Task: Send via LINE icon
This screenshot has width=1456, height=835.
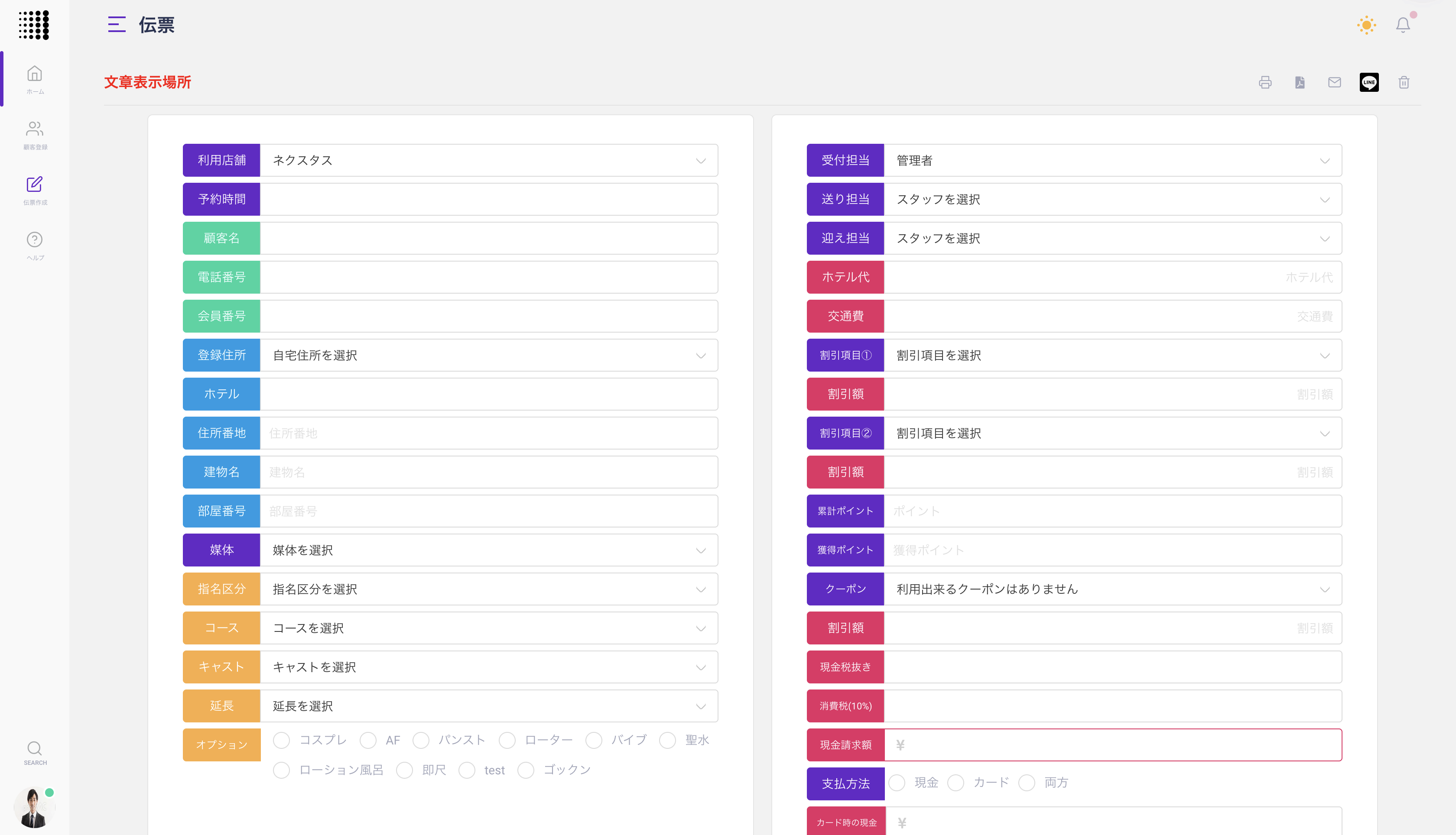Action: 1369,83
